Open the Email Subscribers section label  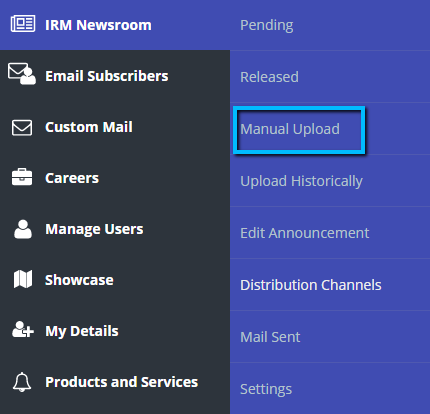[107, 76]
